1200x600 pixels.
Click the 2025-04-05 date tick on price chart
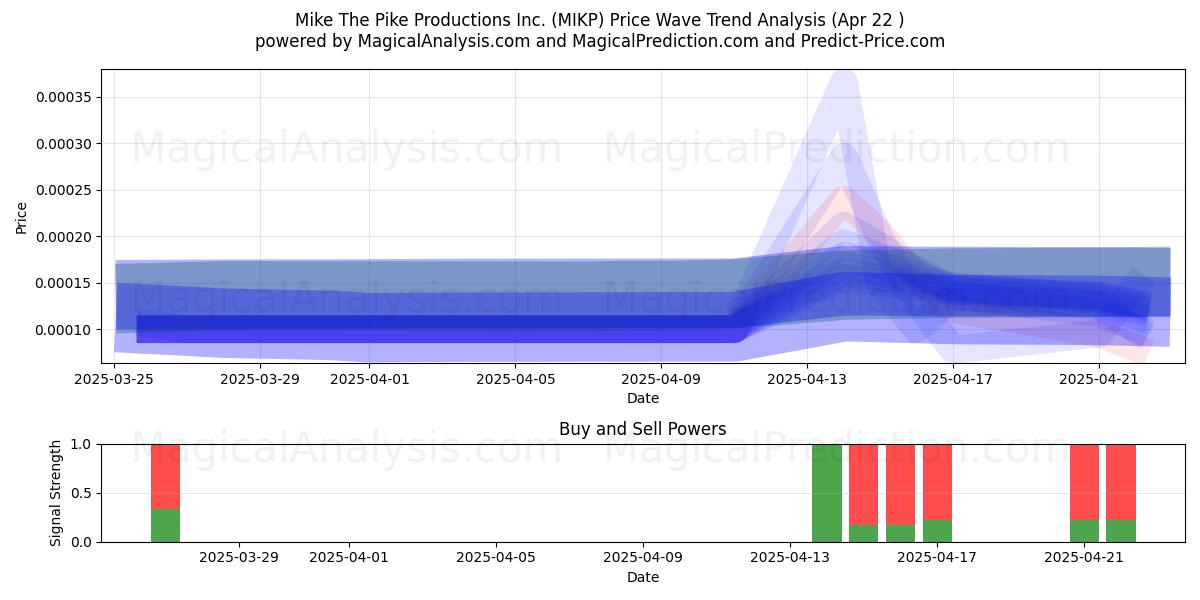[516, 379]
